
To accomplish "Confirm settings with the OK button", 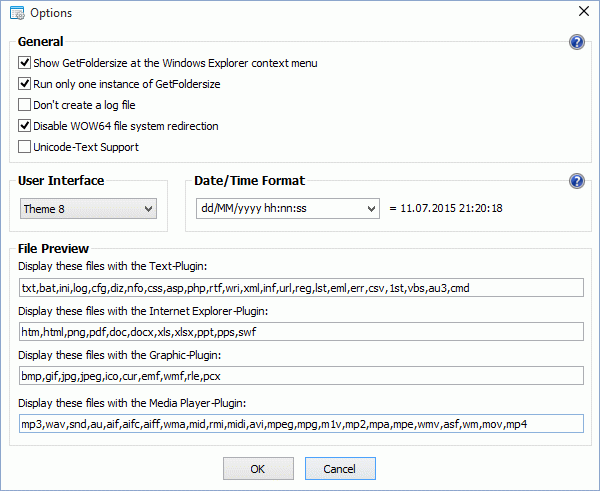I will pos(258,468).
